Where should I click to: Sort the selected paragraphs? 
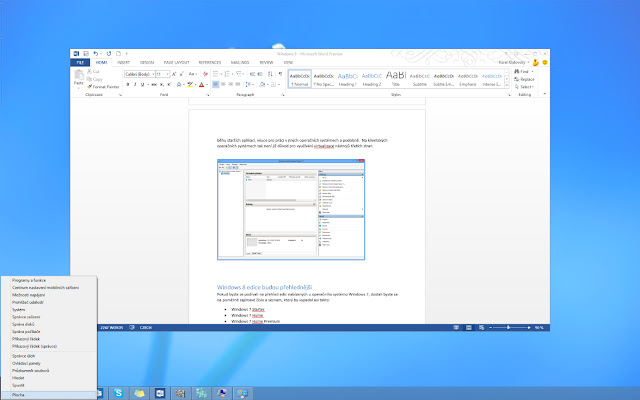270,74
